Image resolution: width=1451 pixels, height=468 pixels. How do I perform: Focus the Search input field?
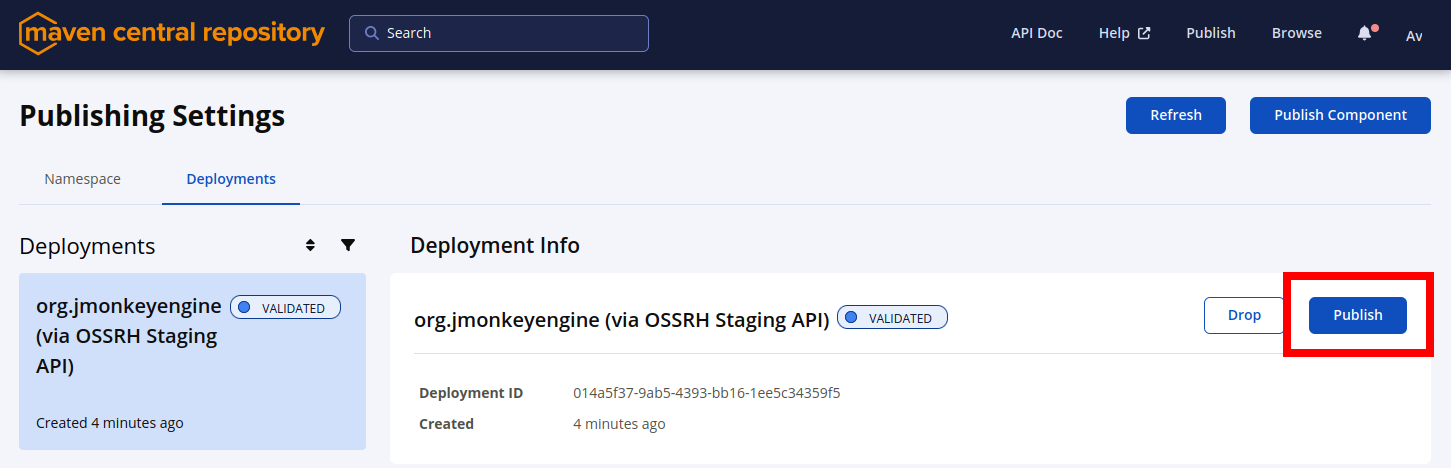point(510,33)
